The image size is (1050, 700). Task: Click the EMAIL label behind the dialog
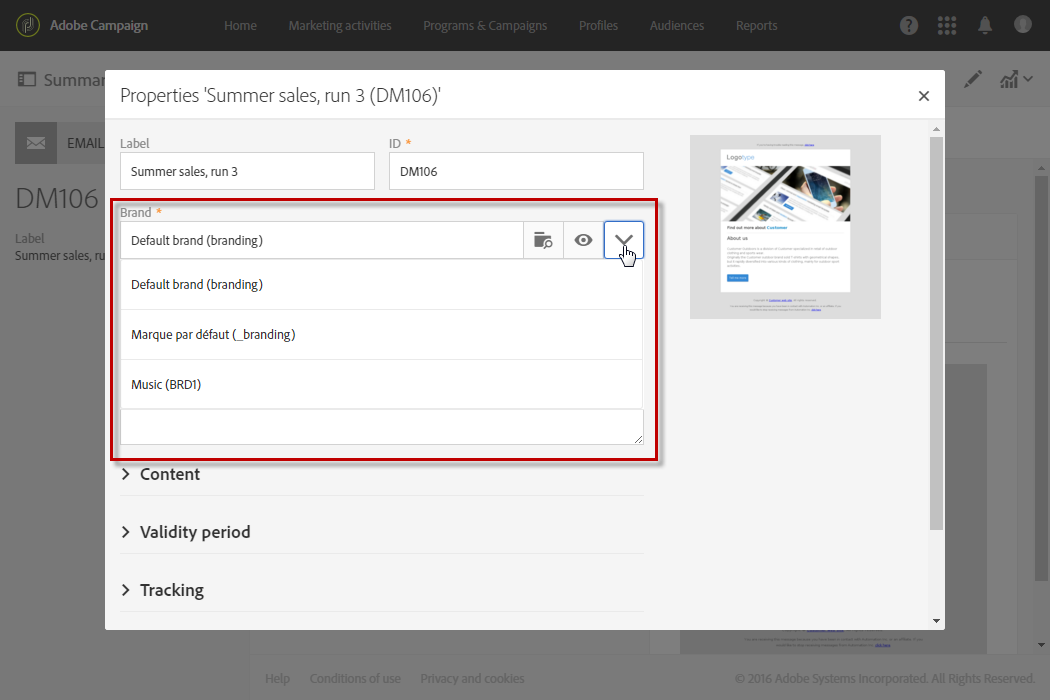pos(85,143)
